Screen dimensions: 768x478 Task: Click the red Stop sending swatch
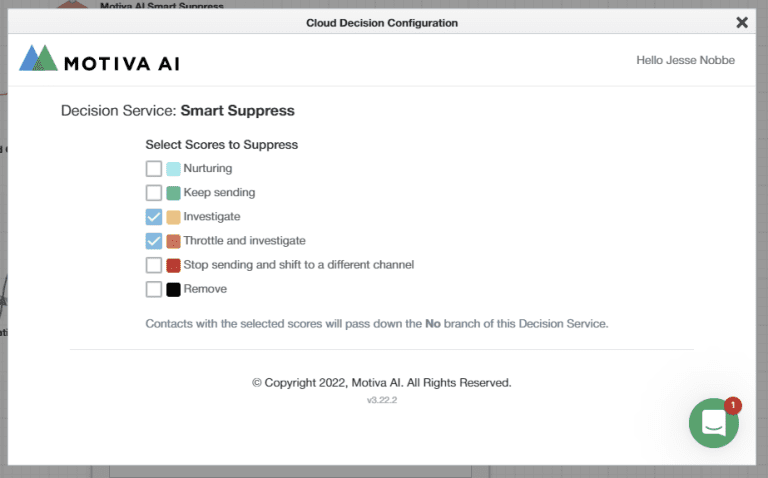tap(173, 265)
